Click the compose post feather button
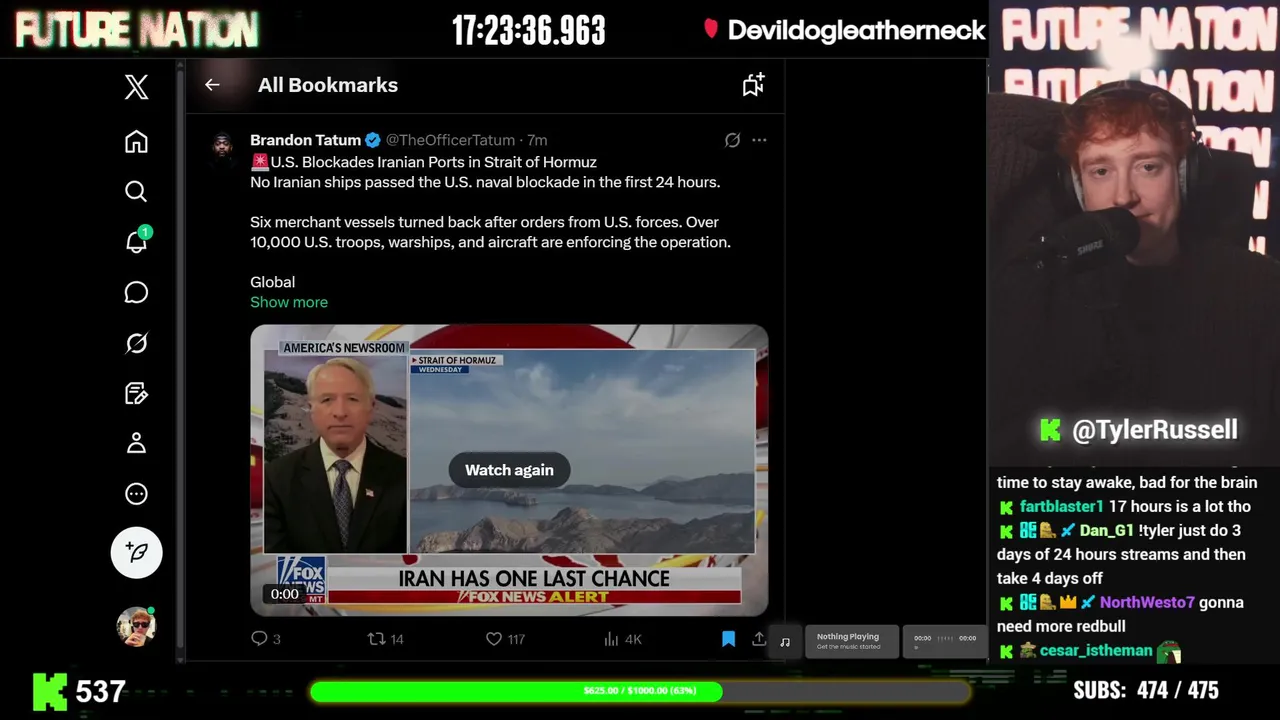The image size is (1280, 720). pyautogui.click(x=136, y=552)
